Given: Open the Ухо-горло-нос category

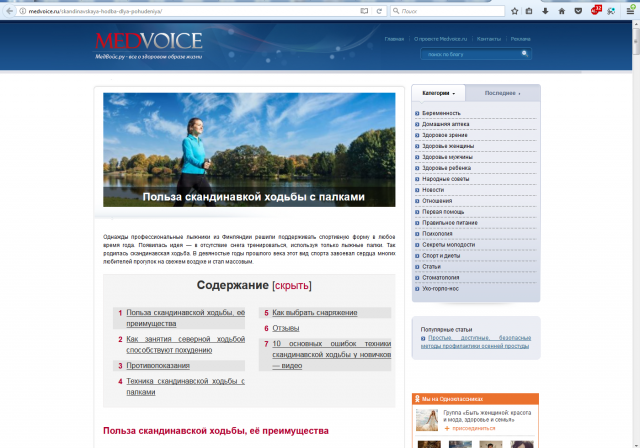Looking at the screenshot, I should tap(440, 289).
